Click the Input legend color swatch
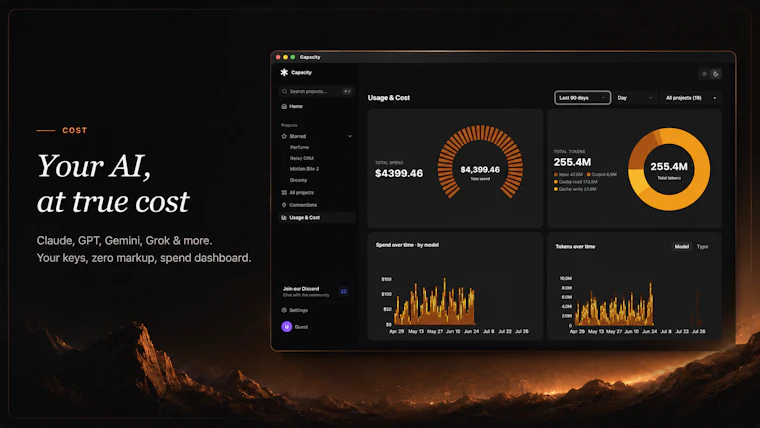The height and width of the screenshot is (428, 760). coord(555,174)
